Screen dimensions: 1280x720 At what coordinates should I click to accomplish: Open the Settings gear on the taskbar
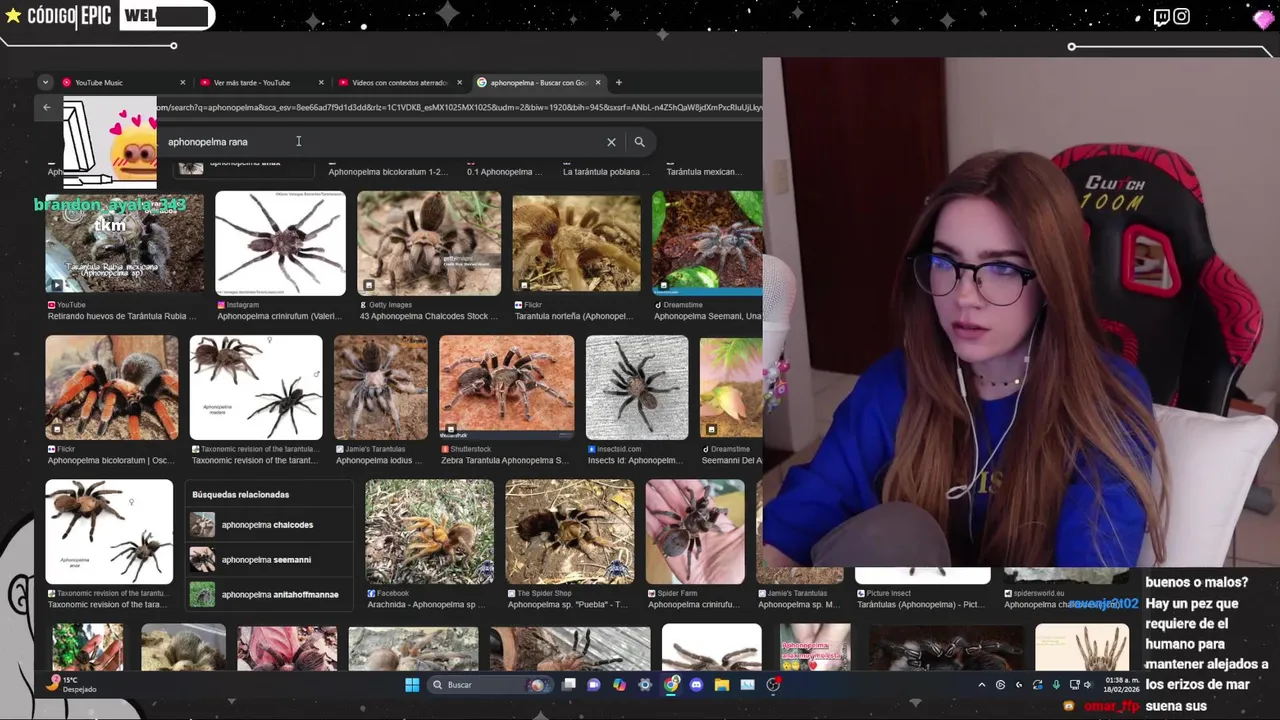pos(645,685)
